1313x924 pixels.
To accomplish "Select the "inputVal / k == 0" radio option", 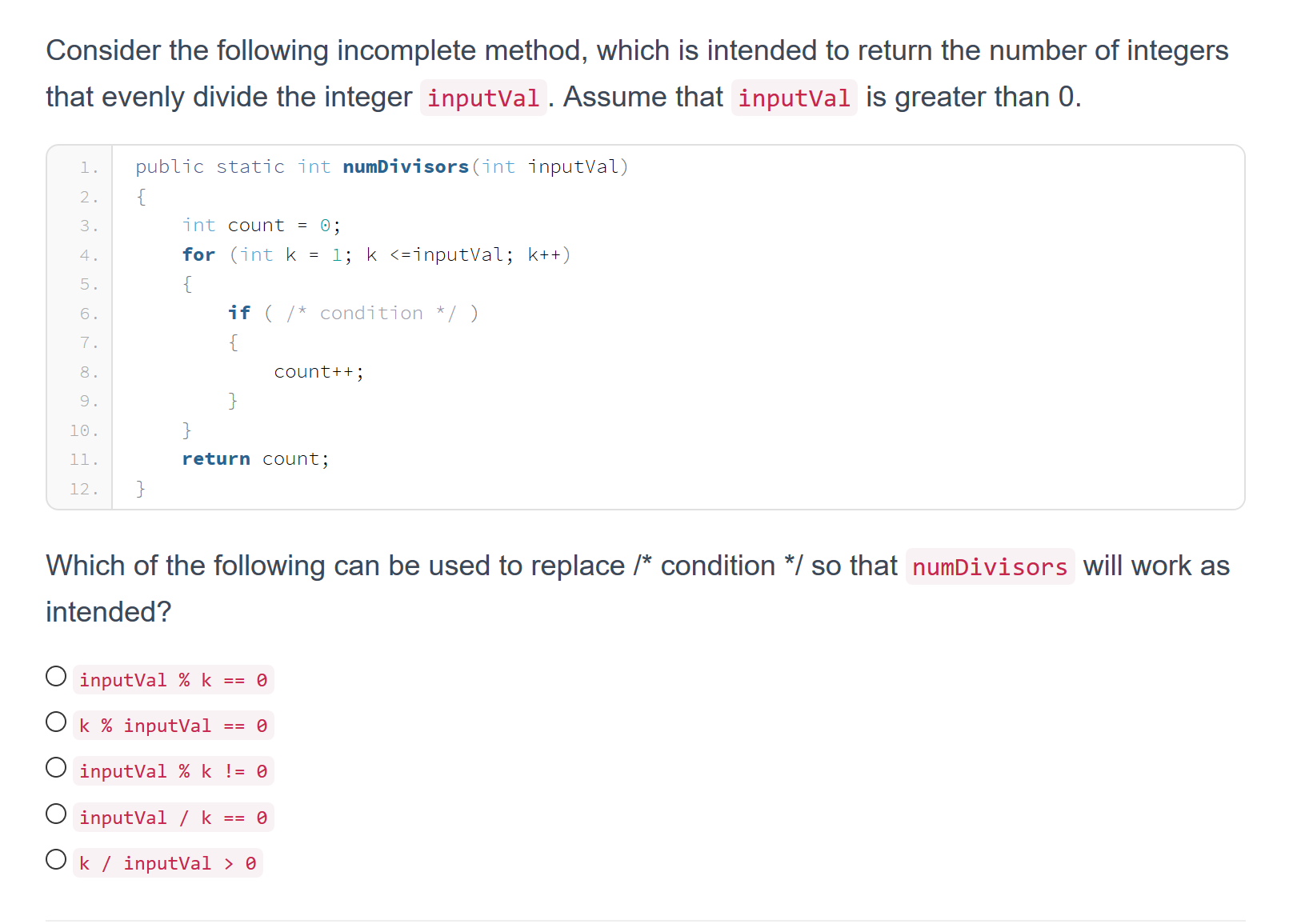I will (56, 814).
